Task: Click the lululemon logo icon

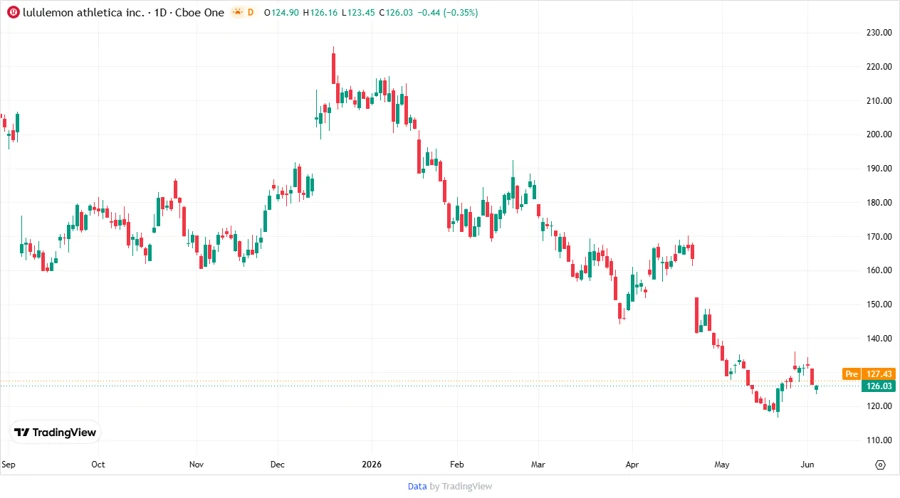Action: pyautogui.click(x=13, y=12)
